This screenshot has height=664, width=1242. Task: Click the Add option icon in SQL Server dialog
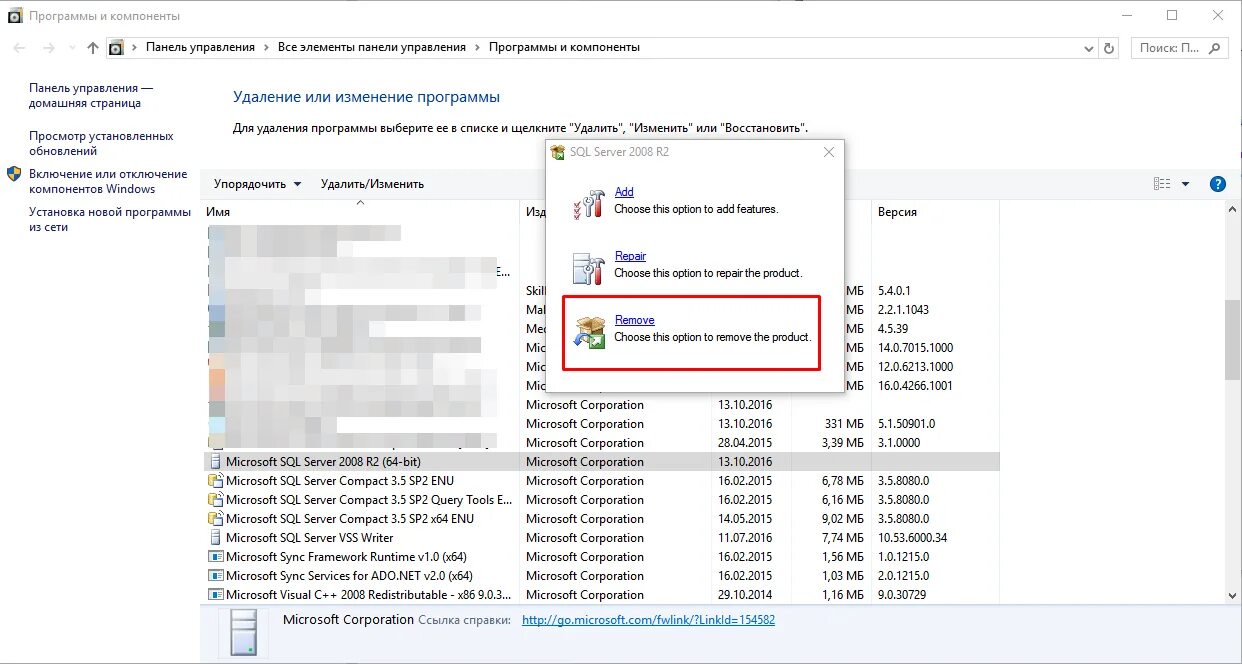[588, 203]
